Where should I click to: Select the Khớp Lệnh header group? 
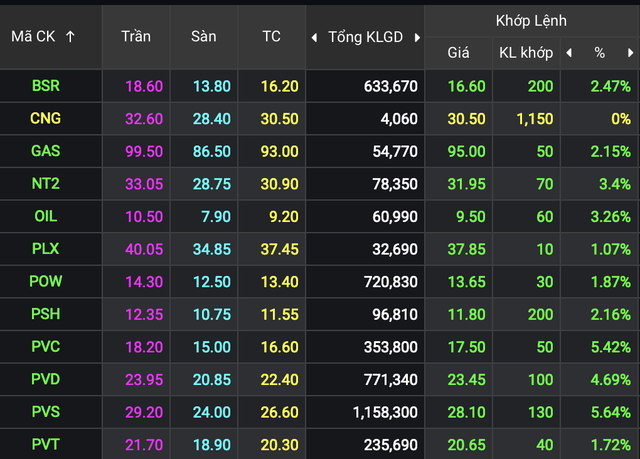(530, 20)
